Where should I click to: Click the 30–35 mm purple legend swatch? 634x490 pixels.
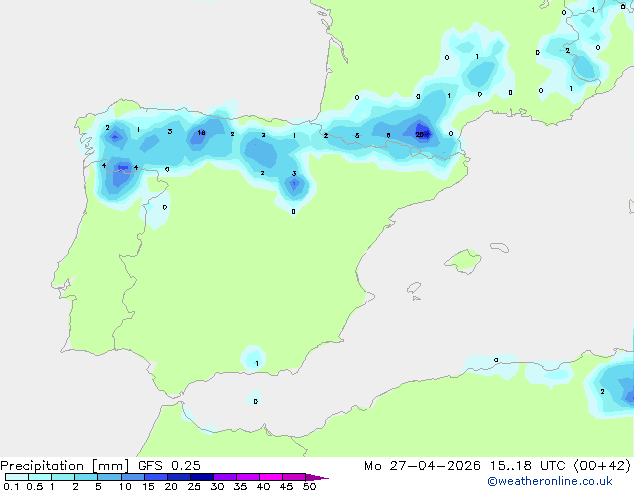coord(225,477)
